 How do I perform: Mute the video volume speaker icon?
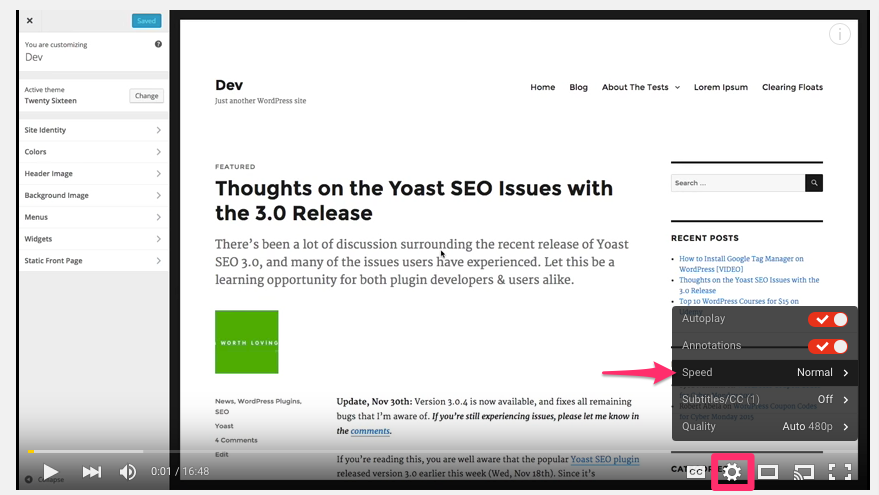(x=128, y=471)
